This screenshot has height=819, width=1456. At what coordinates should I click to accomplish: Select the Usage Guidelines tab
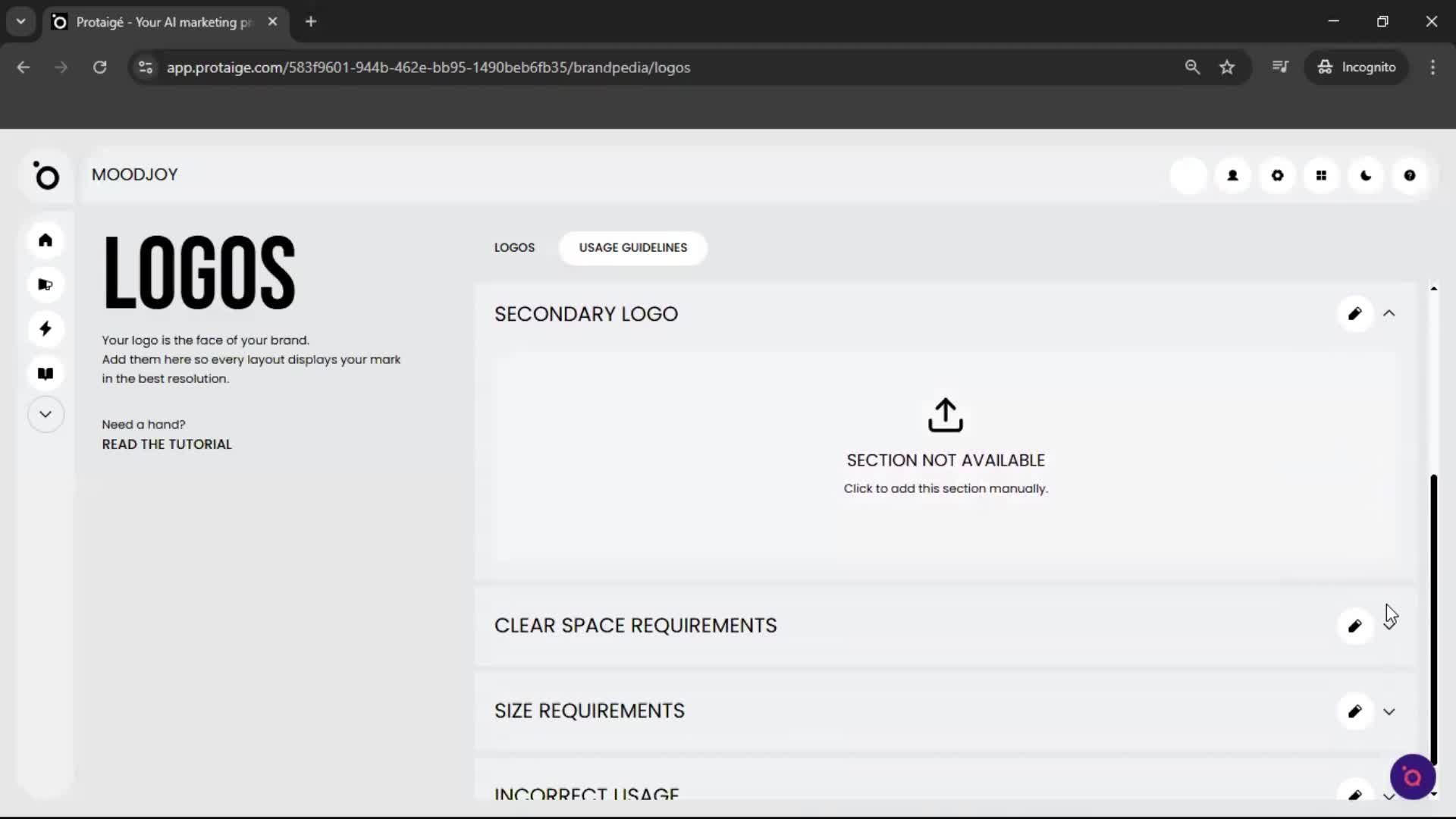tap(632, 247)
